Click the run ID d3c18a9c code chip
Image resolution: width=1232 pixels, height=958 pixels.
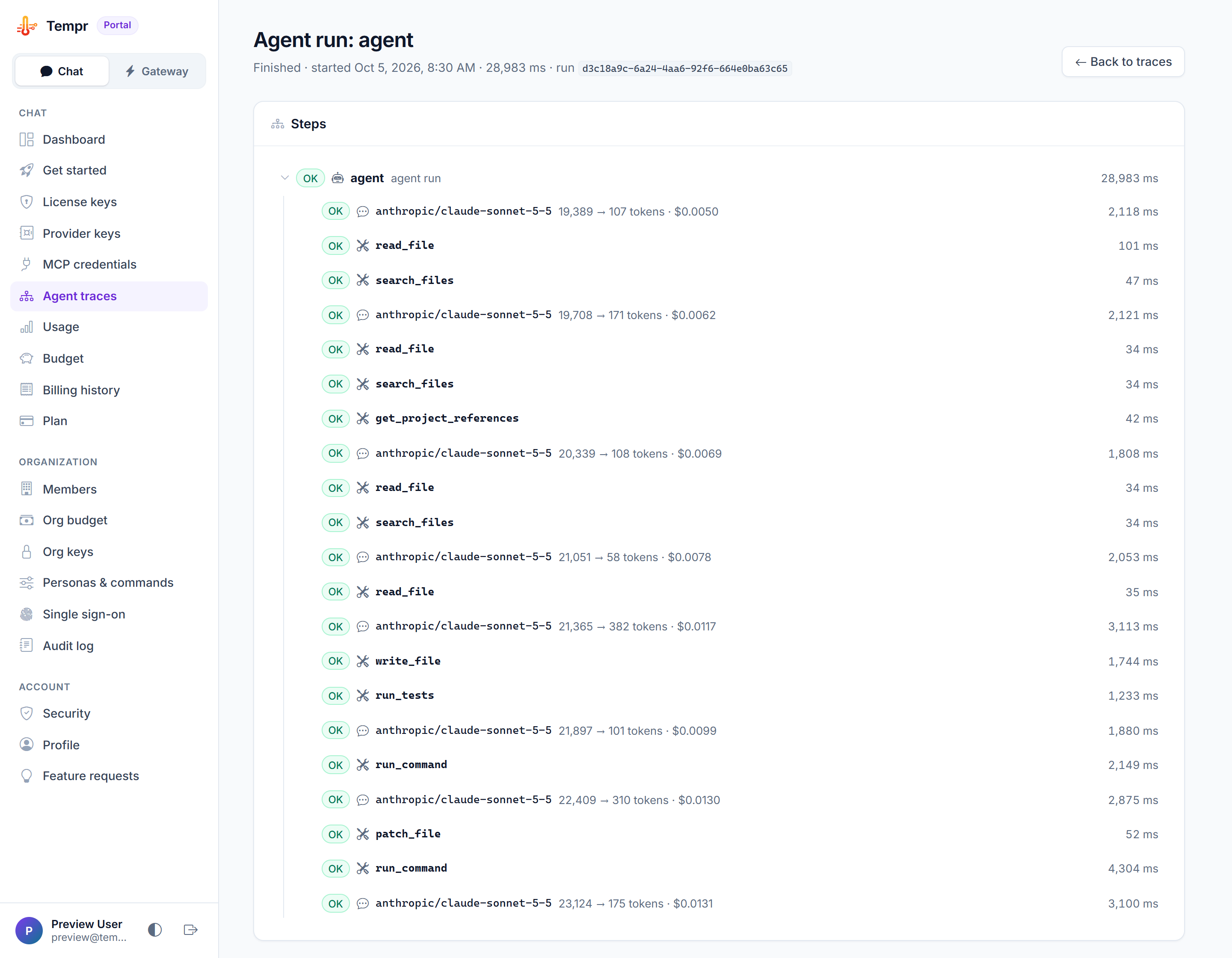[x=685, y=68]
